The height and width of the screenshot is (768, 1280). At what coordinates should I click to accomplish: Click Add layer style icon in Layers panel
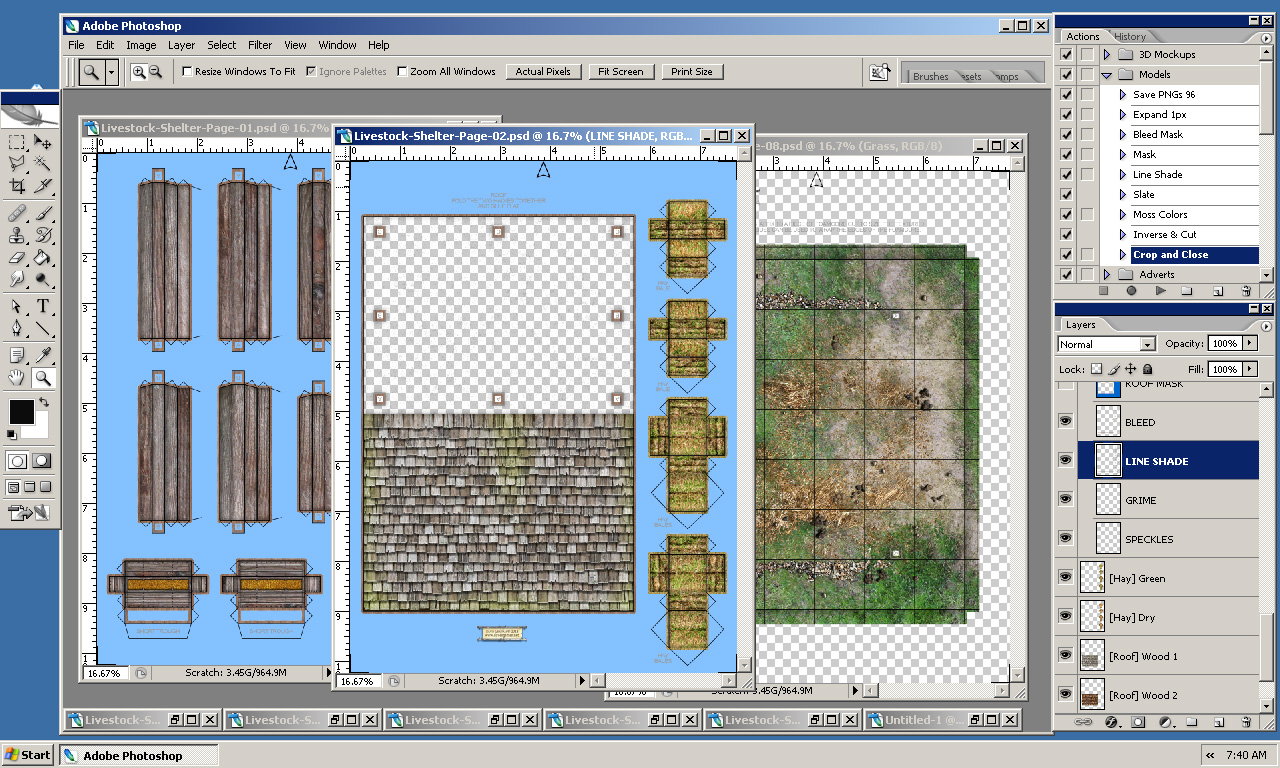[1110, 721]
